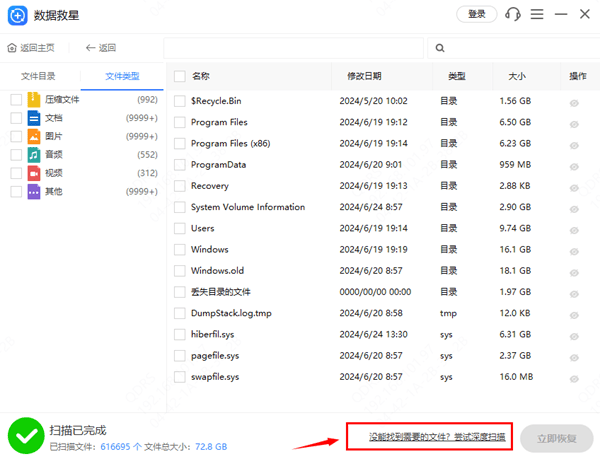Click the 音频 audio category icon
Screen dimensions: 600x459
33,155
